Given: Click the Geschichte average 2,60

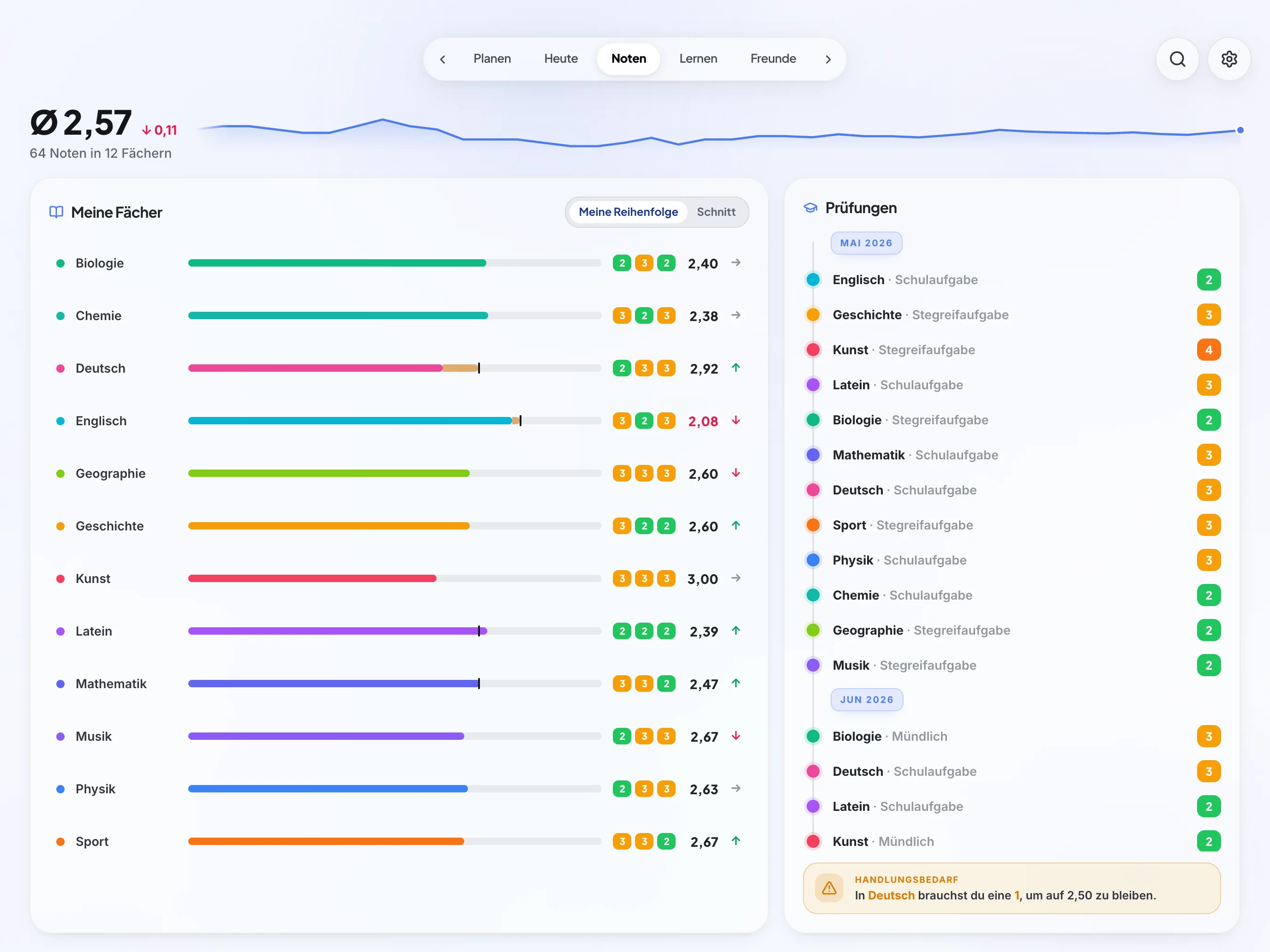Looking at the screenshot, I should point(703,527).
